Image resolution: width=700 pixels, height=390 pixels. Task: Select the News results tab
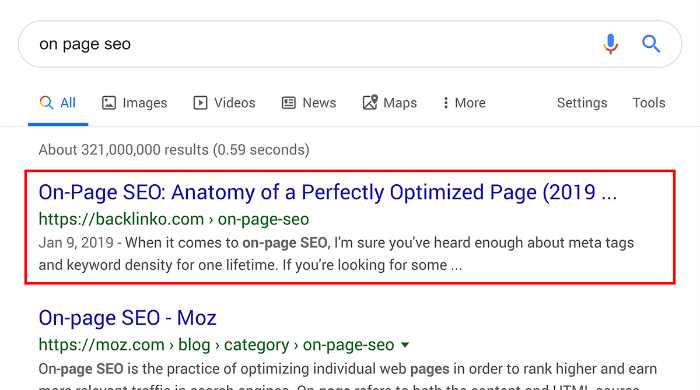click(x=308, y=103)
